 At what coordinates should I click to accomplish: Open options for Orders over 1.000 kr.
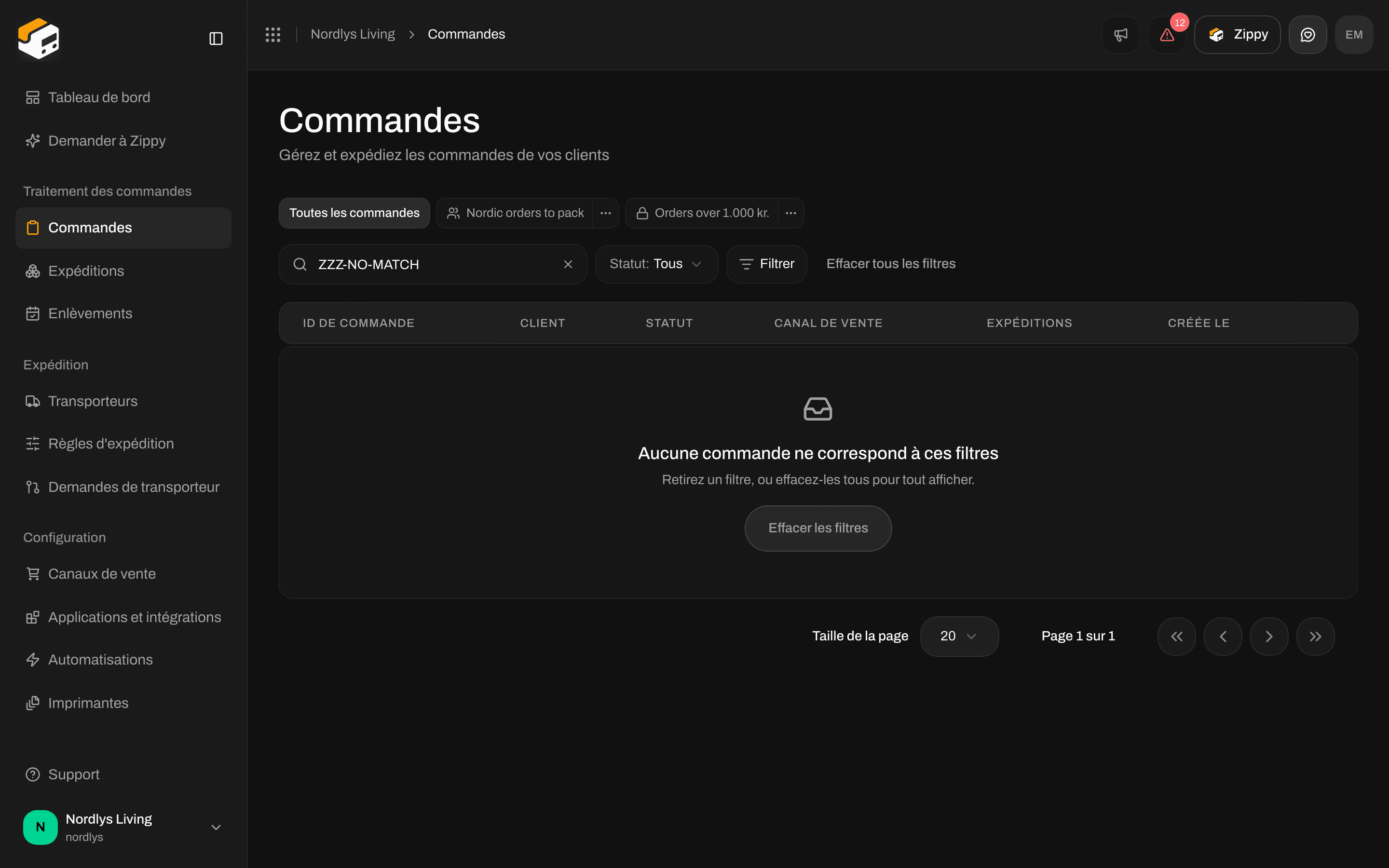pyautogui.click(x=791, y=213)
